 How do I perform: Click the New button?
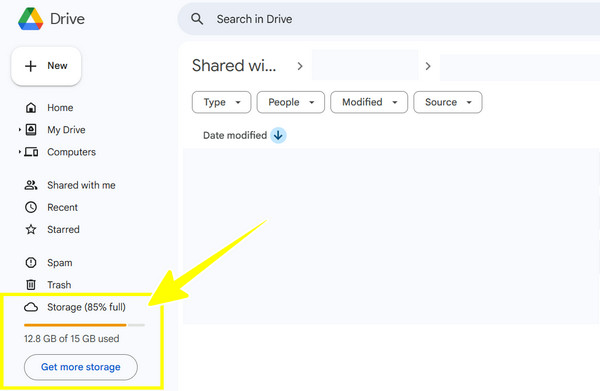click(x=46, y=66)
